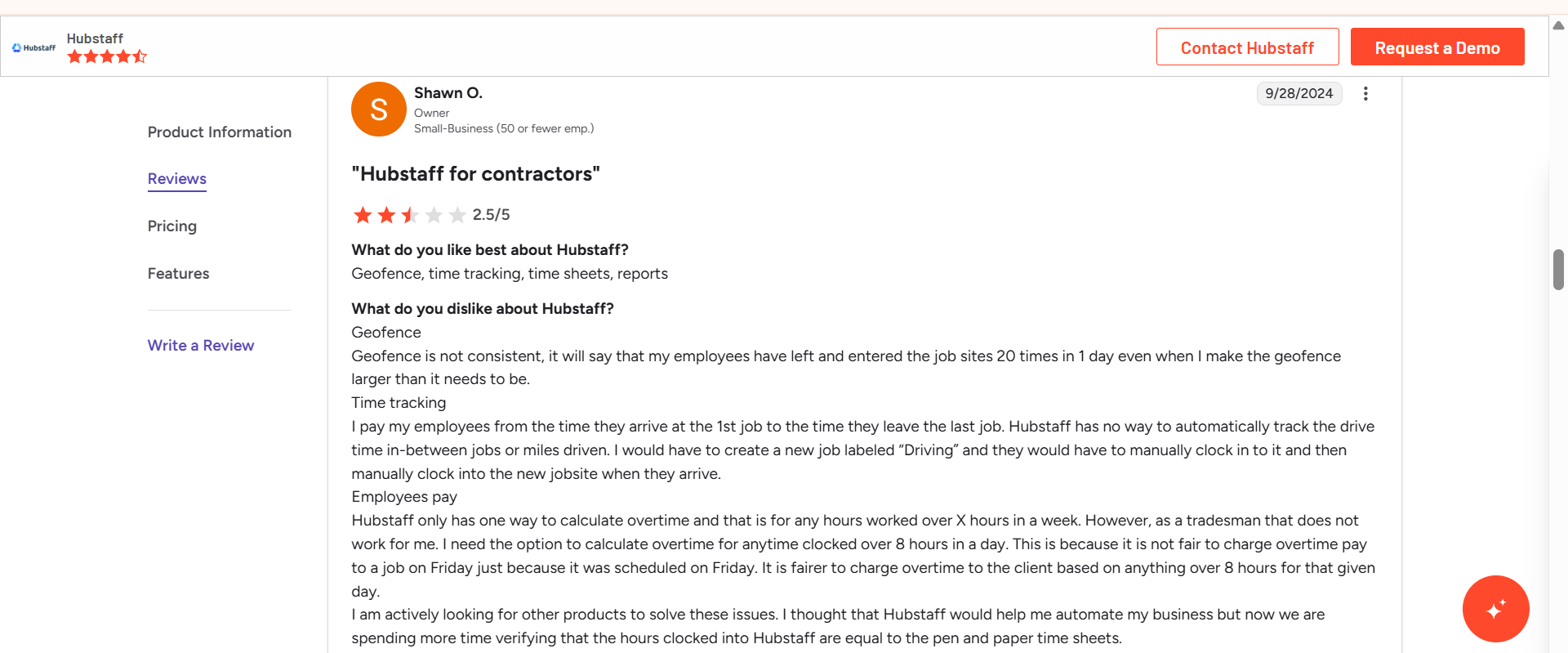The height and width of the screenshot is (653, 1568).
Task: Click the header star rating under Hubstaff
Action: 107,56
